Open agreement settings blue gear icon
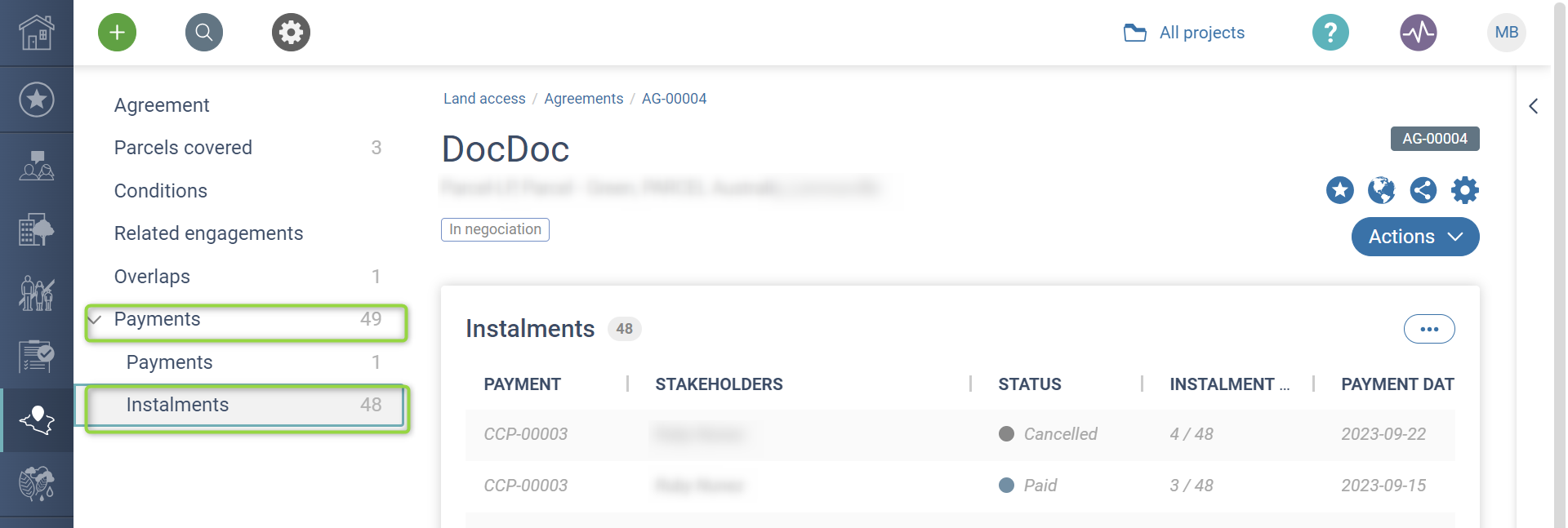This screenshot has height=528, width=1568. pos(1465,190)
